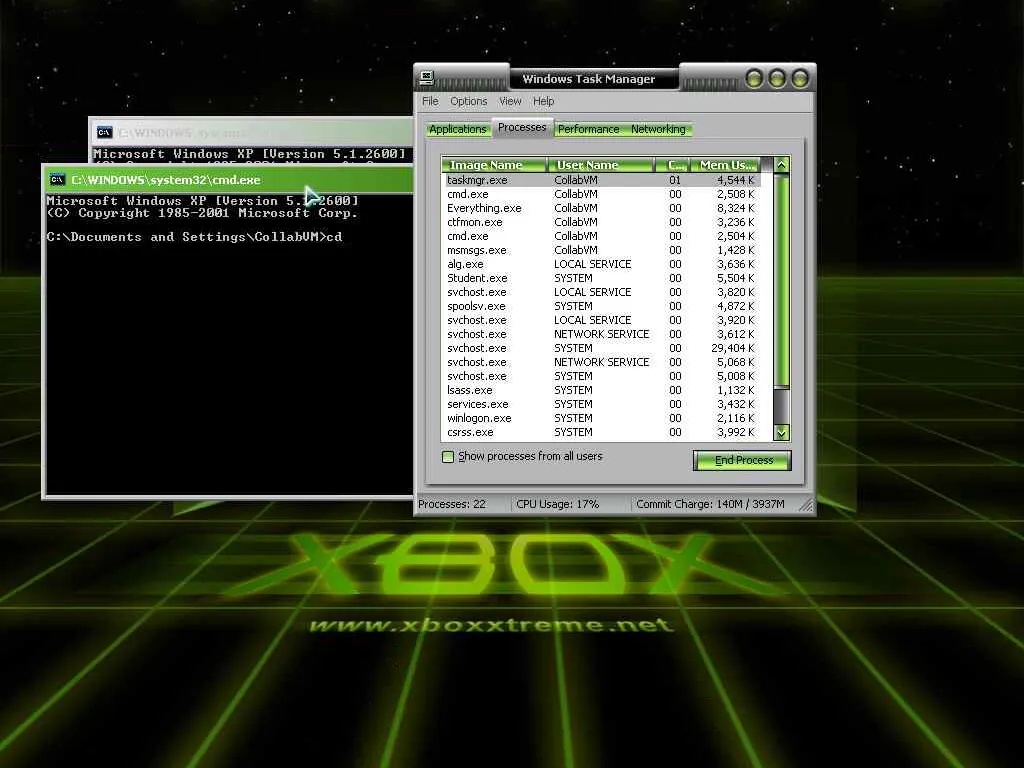Sort by Image Name column header

point(494,165)
